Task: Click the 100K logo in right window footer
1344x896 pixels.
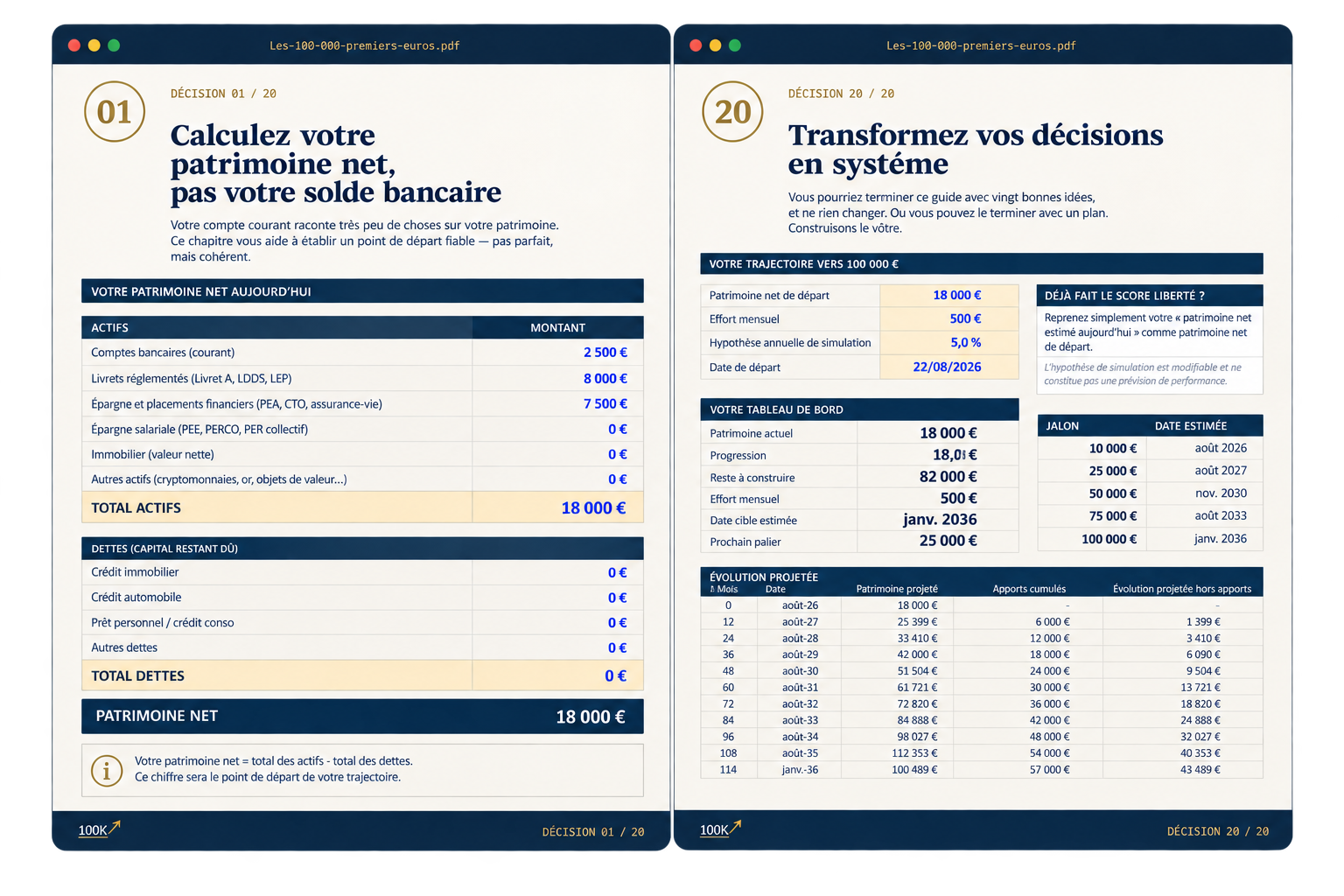Action: point(720,829)
